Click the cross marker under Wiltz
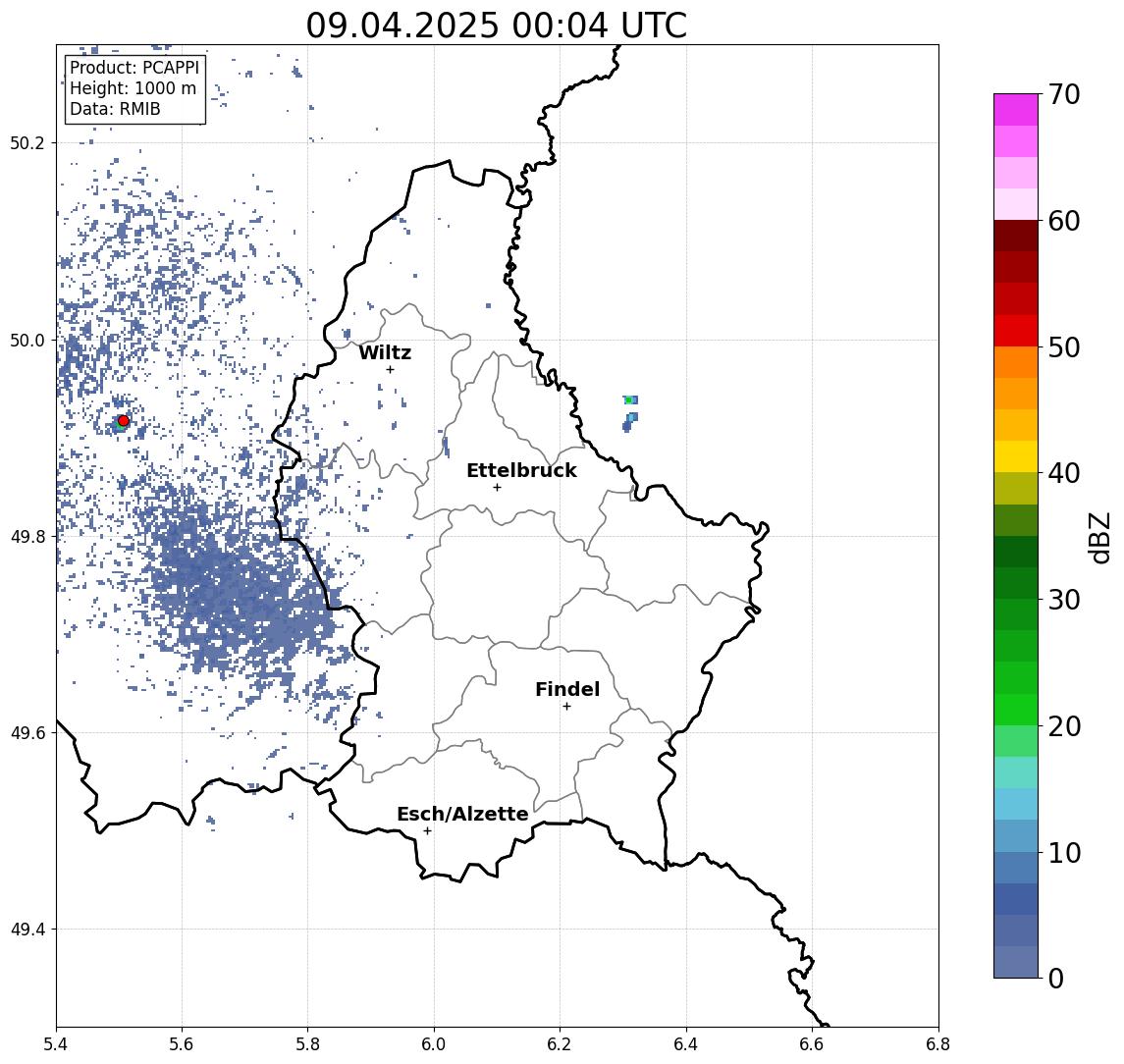 (x=390, y=369)
